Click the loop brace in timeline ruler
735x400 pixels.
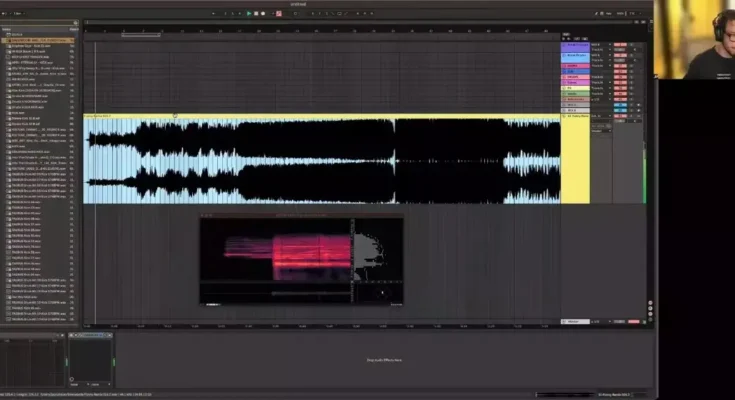(140, 34)
